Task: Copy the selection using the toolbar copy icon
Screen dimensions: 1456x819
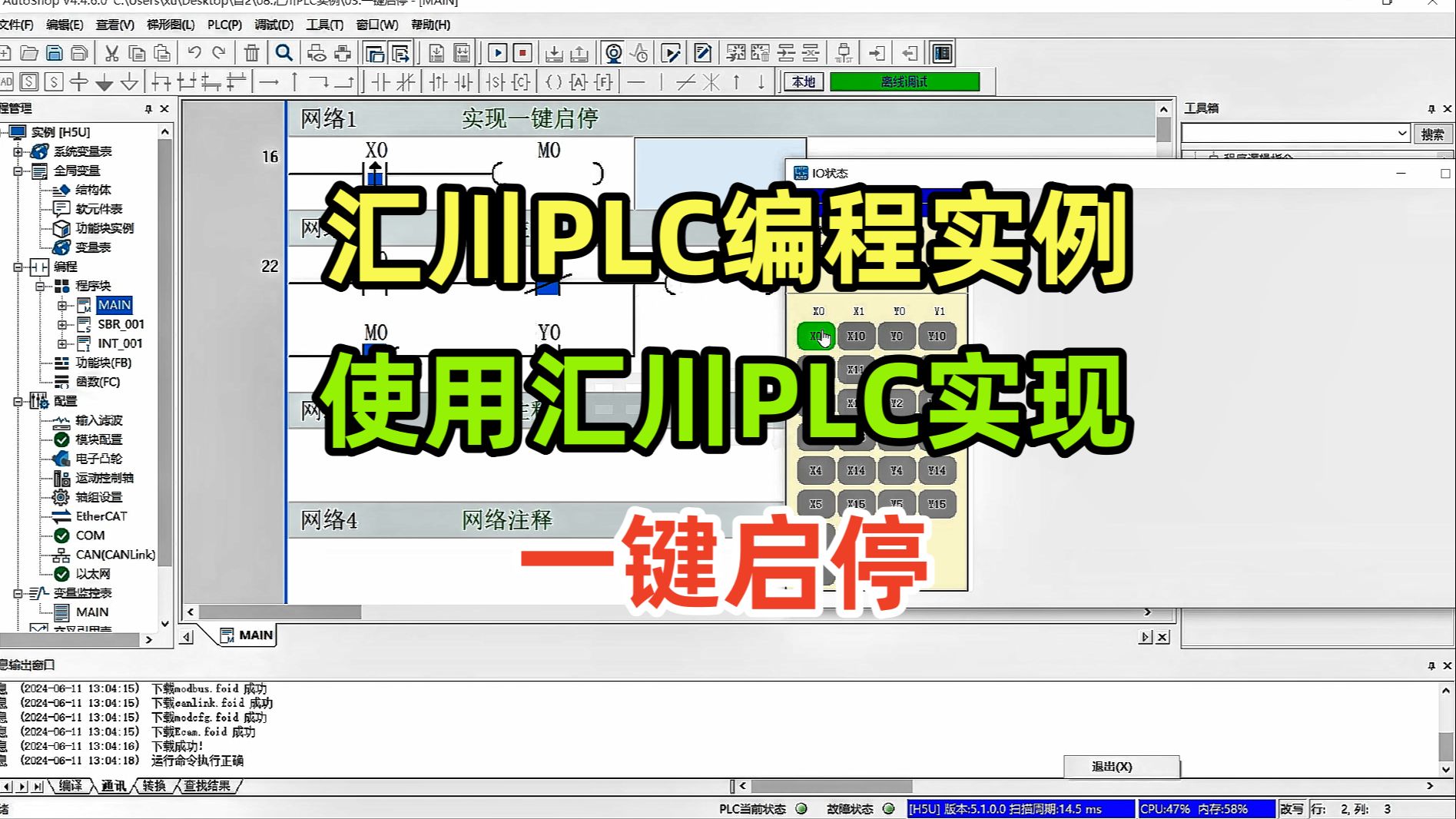Action: pyautogui.click(x=138, y=53)
